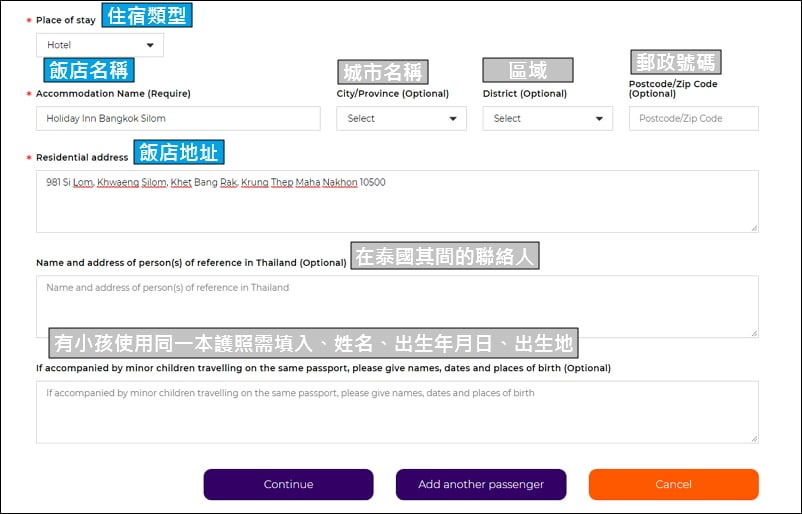Click the Residential address text area
Screen dimensions: 802x514
(x=397, y=202)
